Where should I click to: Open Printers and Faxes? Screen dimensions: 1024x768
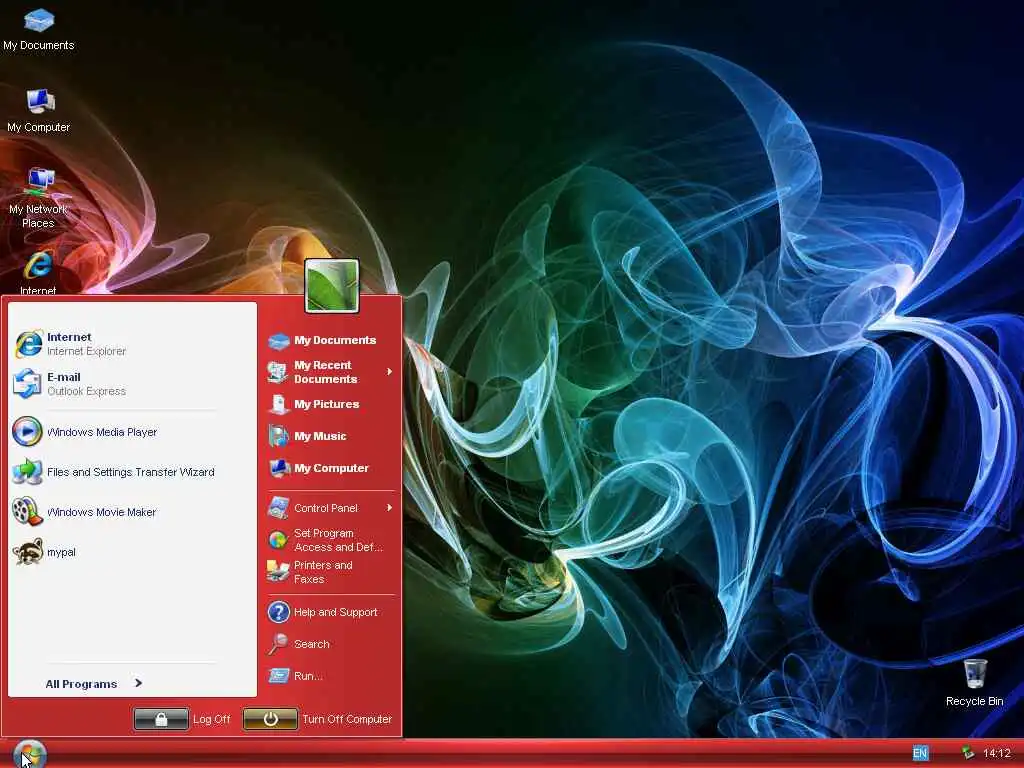(311, 572)
